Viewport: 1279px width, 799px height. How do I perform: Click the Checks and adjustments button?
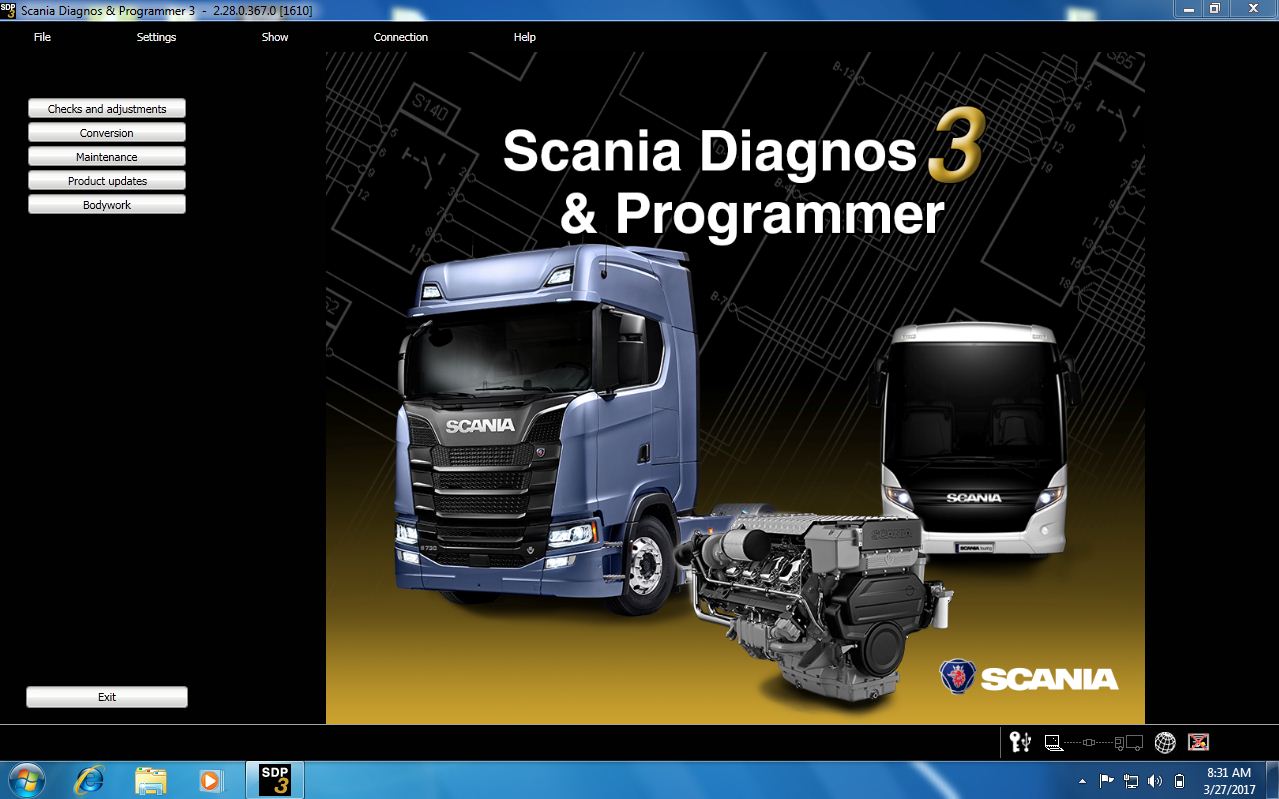pos(107,109)
